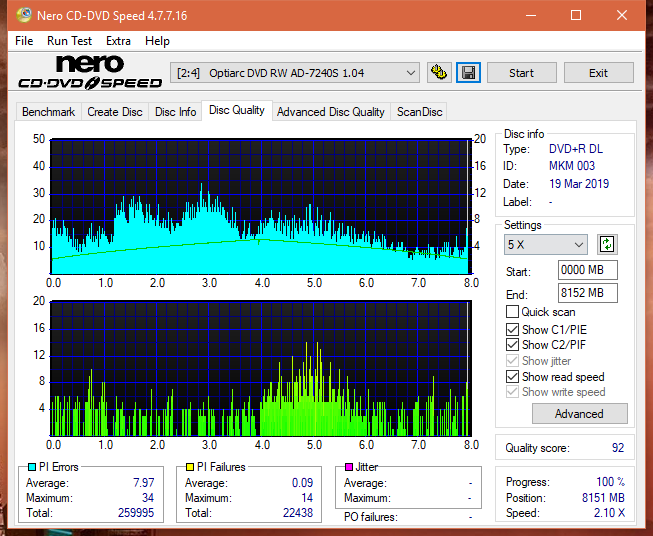The width and height of the screenshot is (653, 536).
Task: Click PI Failures average 0.09
Action: coord(302,482)
